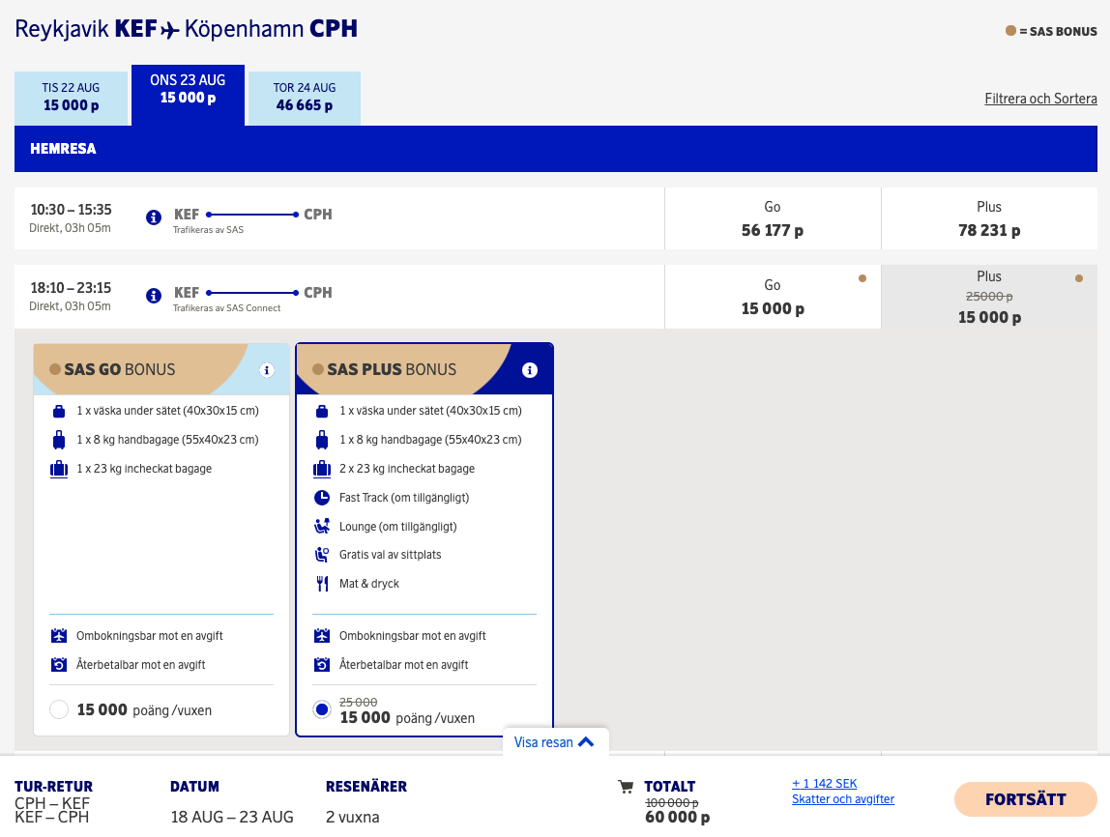Image resolution: width=1110 pixels, height=837 pixels.
Task: Select the TOR 24 AUG date tab
Action: pos(304,98)
